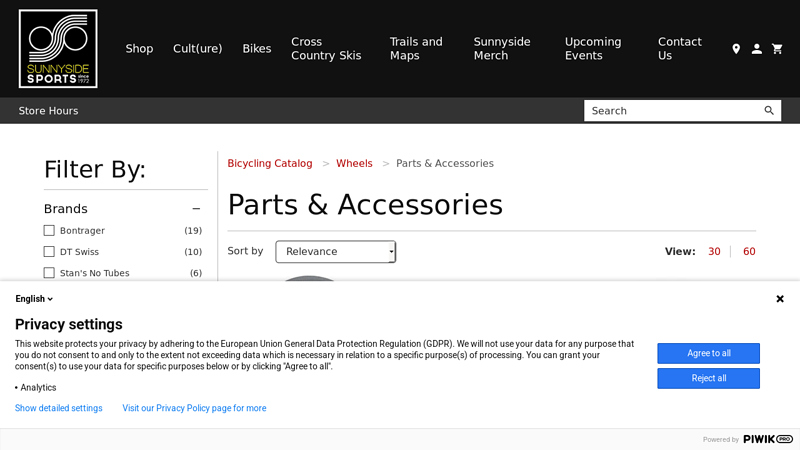Open Show detailed settings link
Viewport: 800px width, 450px height.
pos(59,408)
